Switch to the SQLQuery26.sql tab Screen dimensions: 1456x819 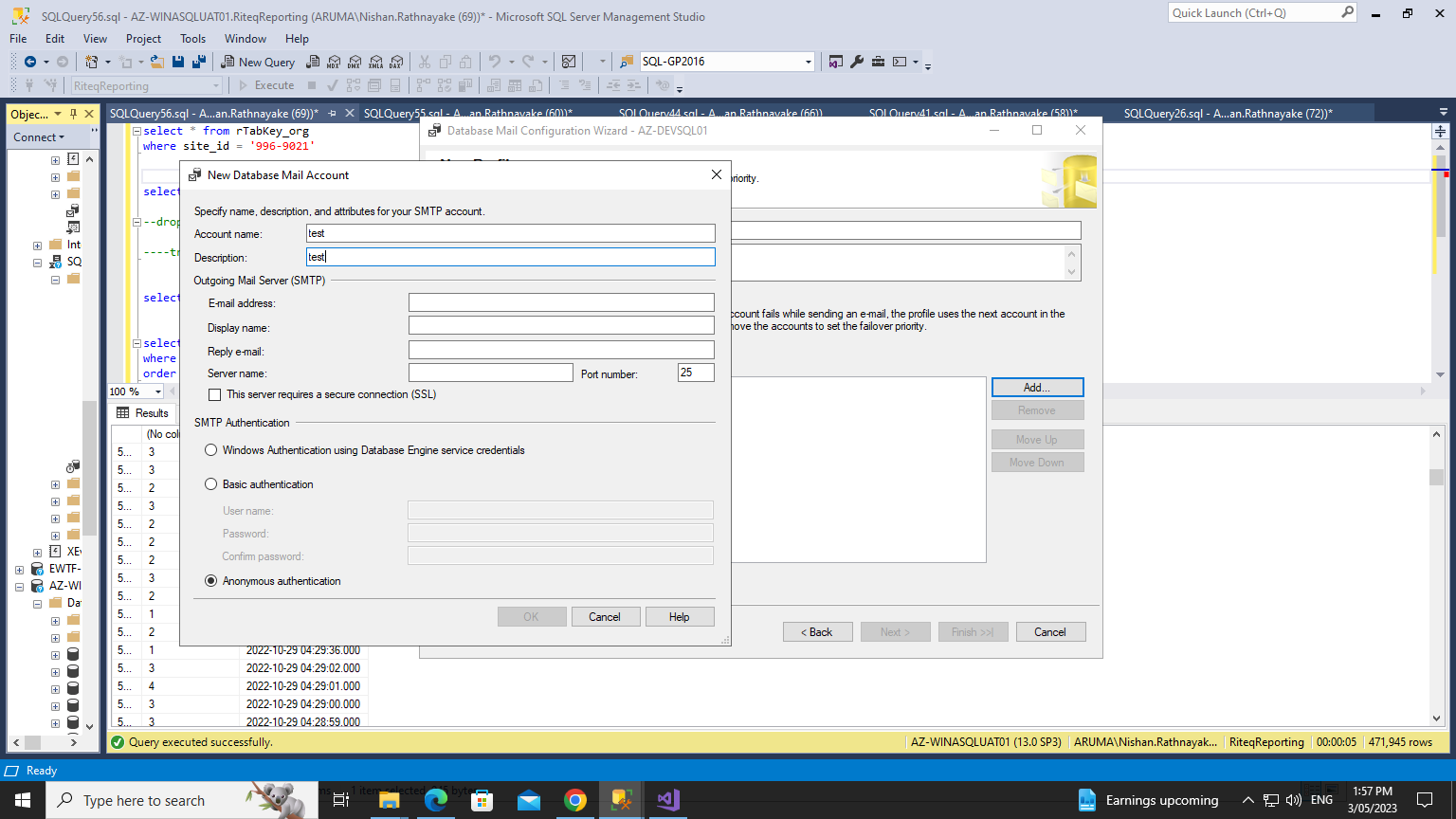[1228, 114]
